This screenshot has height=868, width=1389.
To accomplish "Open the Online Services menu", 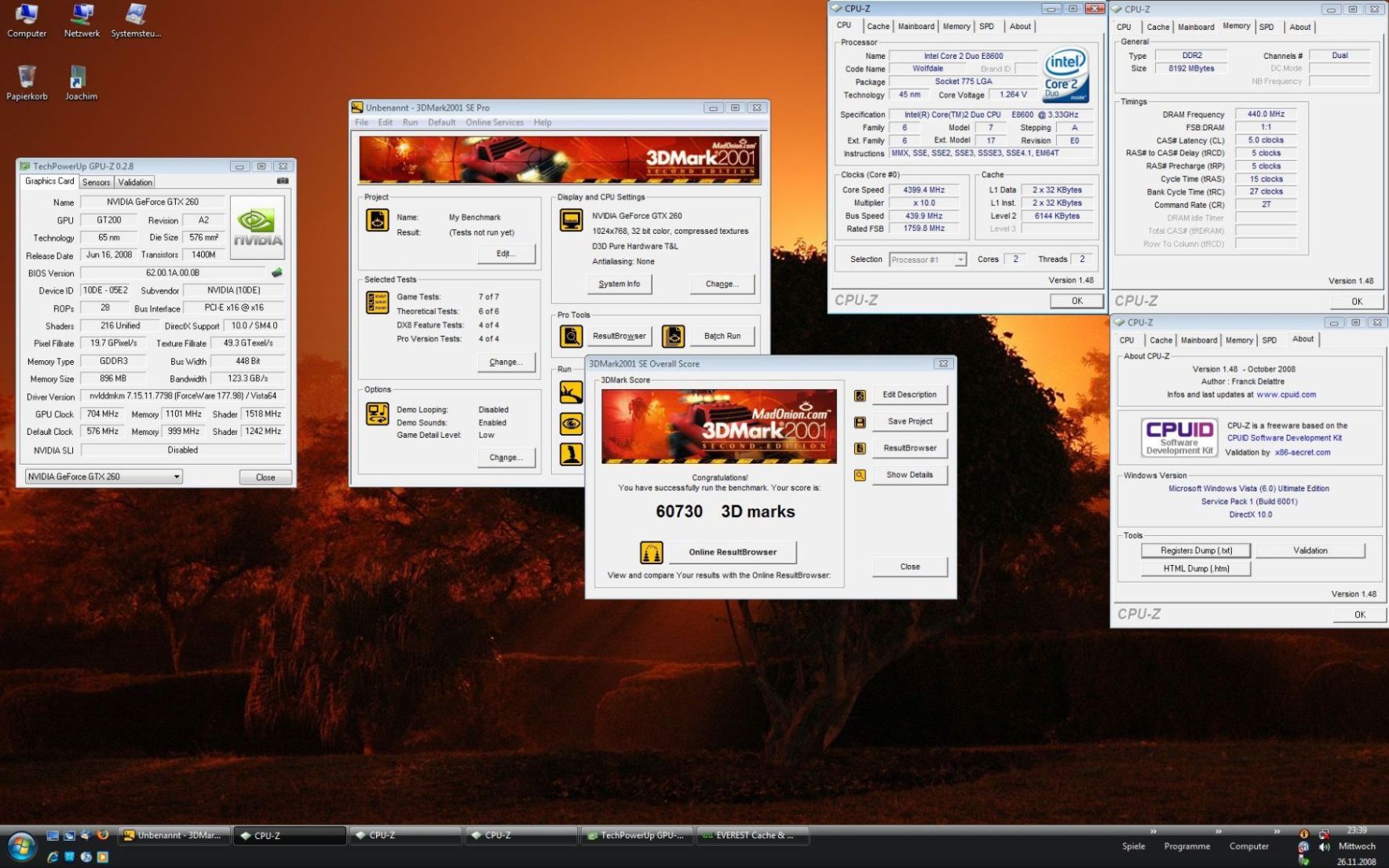I will pyautogui.click(x=495, y=122).
